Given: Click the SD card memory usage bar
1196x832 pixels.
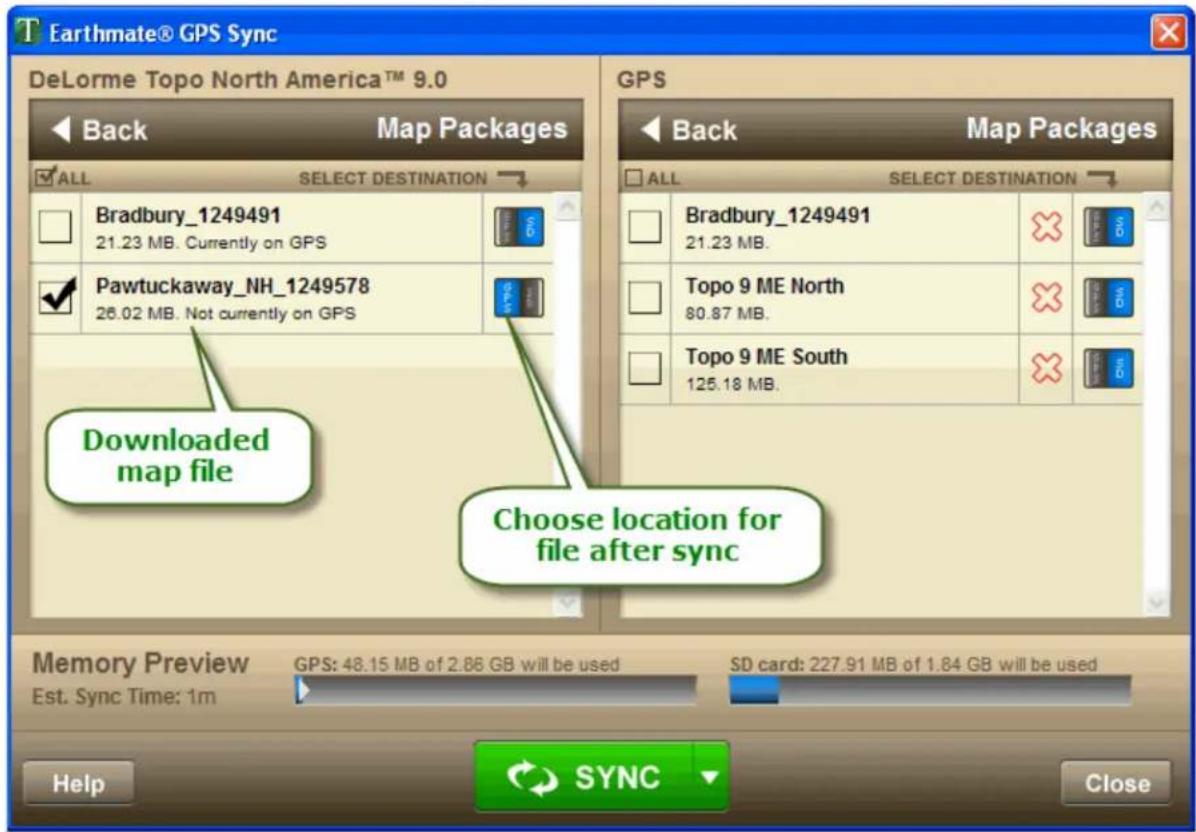Looking at the screenshot, I should [931, 690].
